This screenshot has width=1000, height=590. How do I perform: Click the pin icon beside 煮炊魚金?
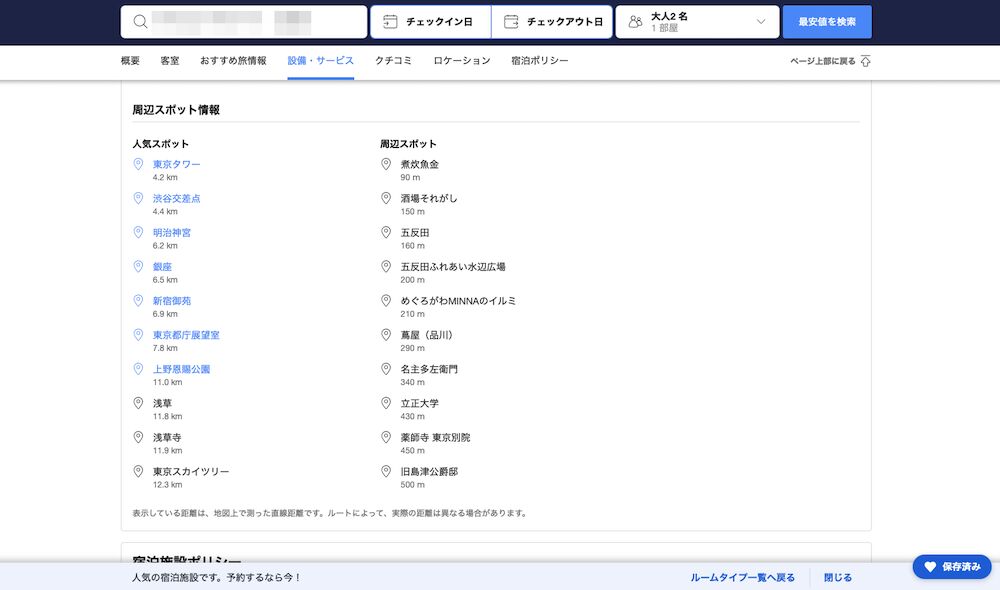click(x=386, y=164)
